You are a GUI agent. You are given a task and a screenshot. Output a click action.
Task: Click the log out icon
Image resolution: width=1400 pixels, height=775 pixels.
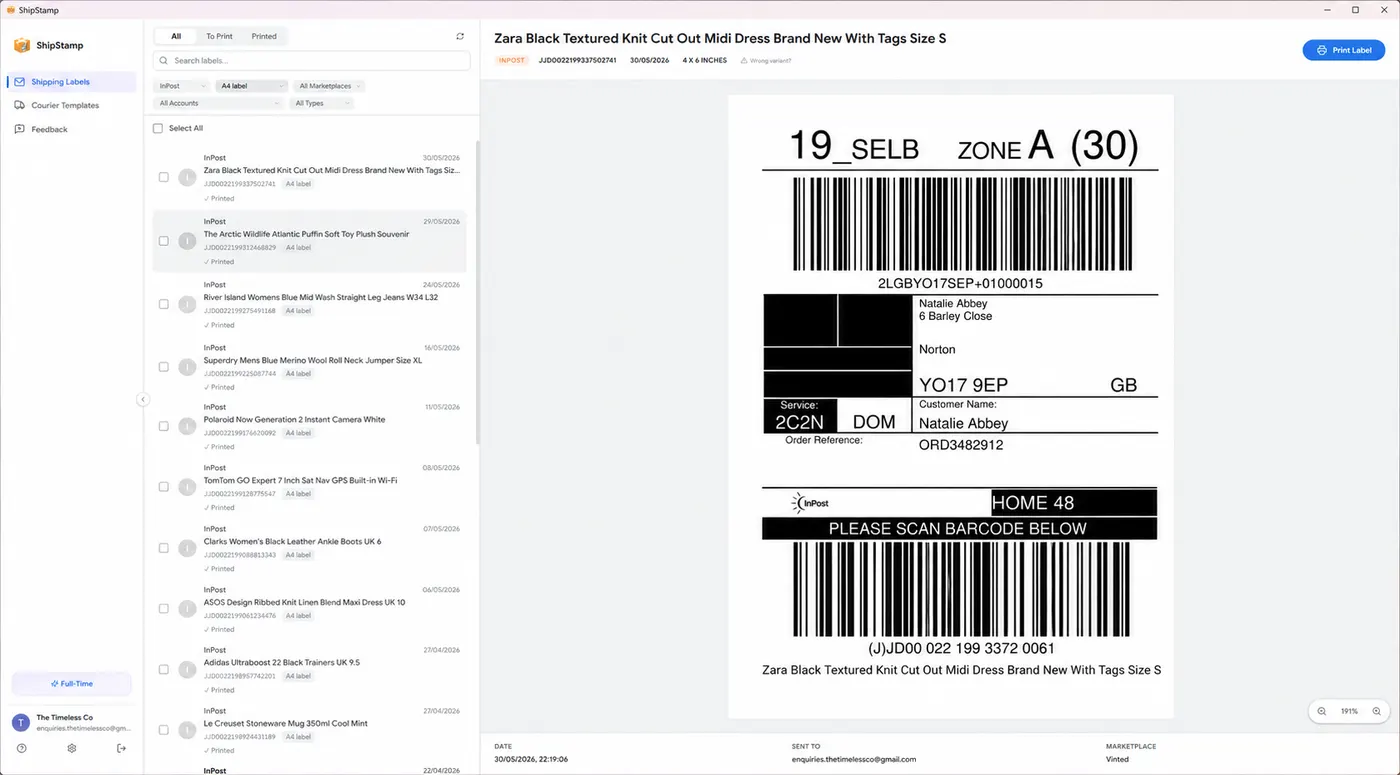[x=121, y=748]
